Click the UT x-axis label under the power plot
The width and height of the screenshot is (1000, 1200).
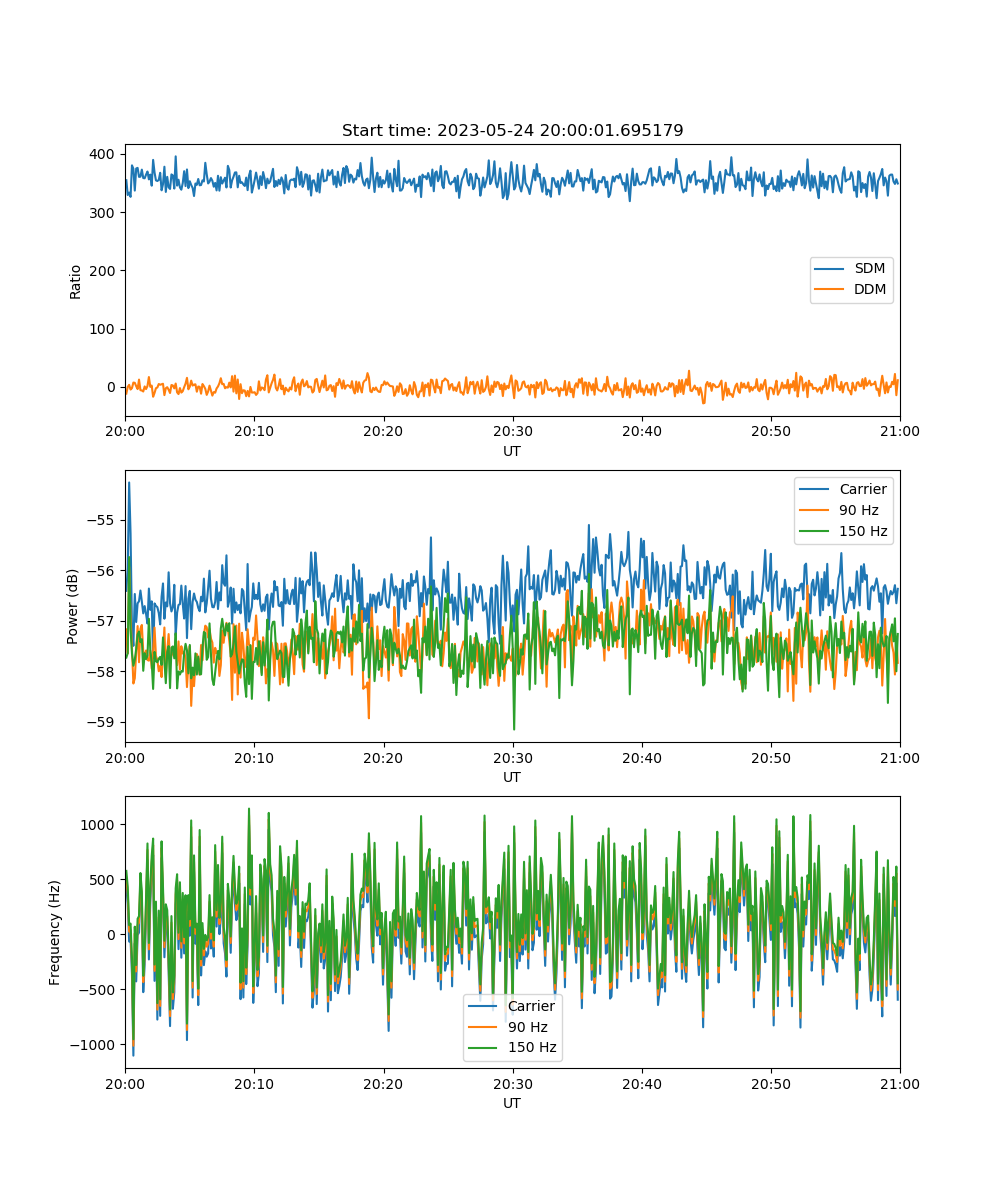click(x=512, y=777)
